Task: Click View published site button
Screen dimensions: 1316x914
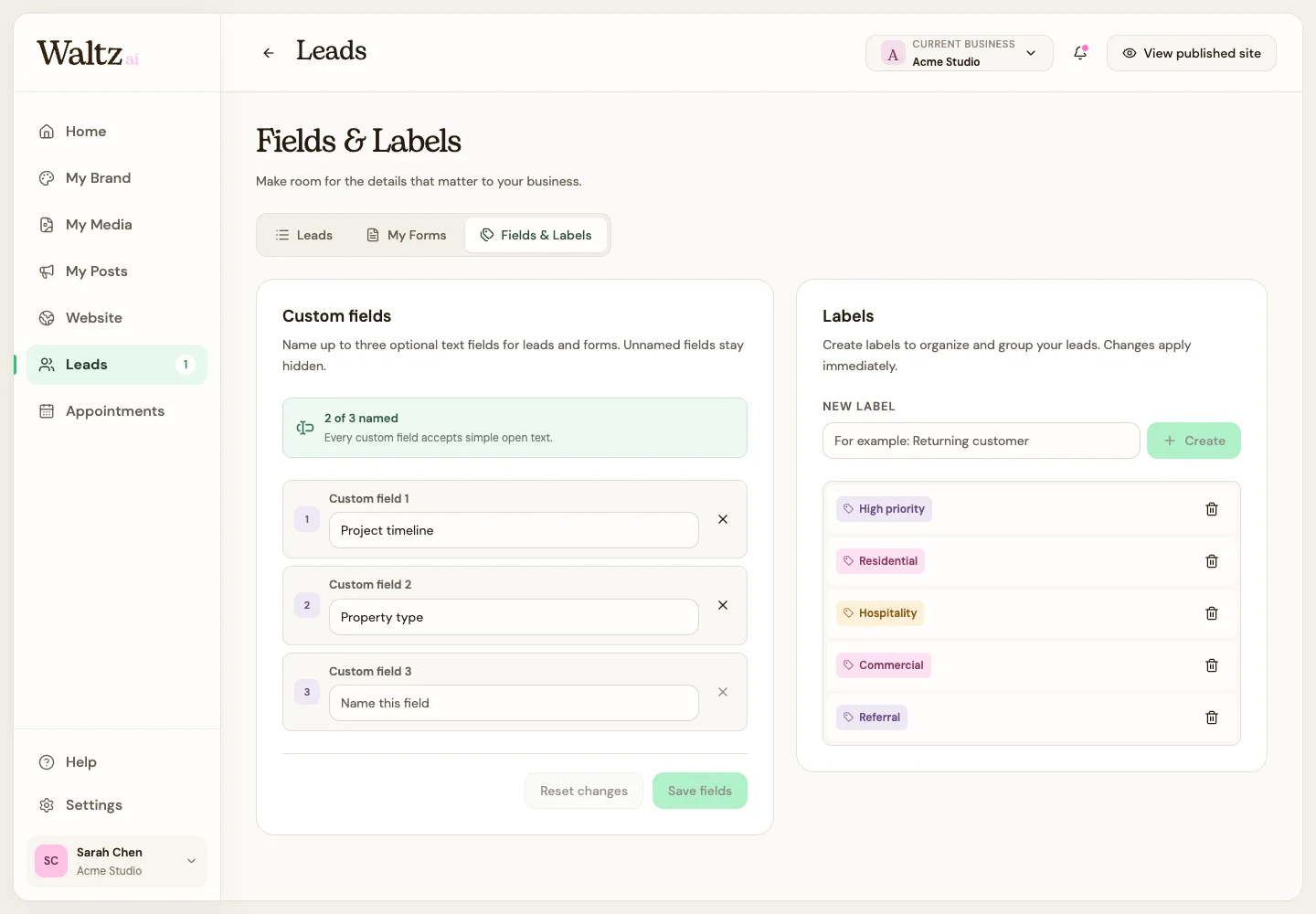Action: (1192, 53)
